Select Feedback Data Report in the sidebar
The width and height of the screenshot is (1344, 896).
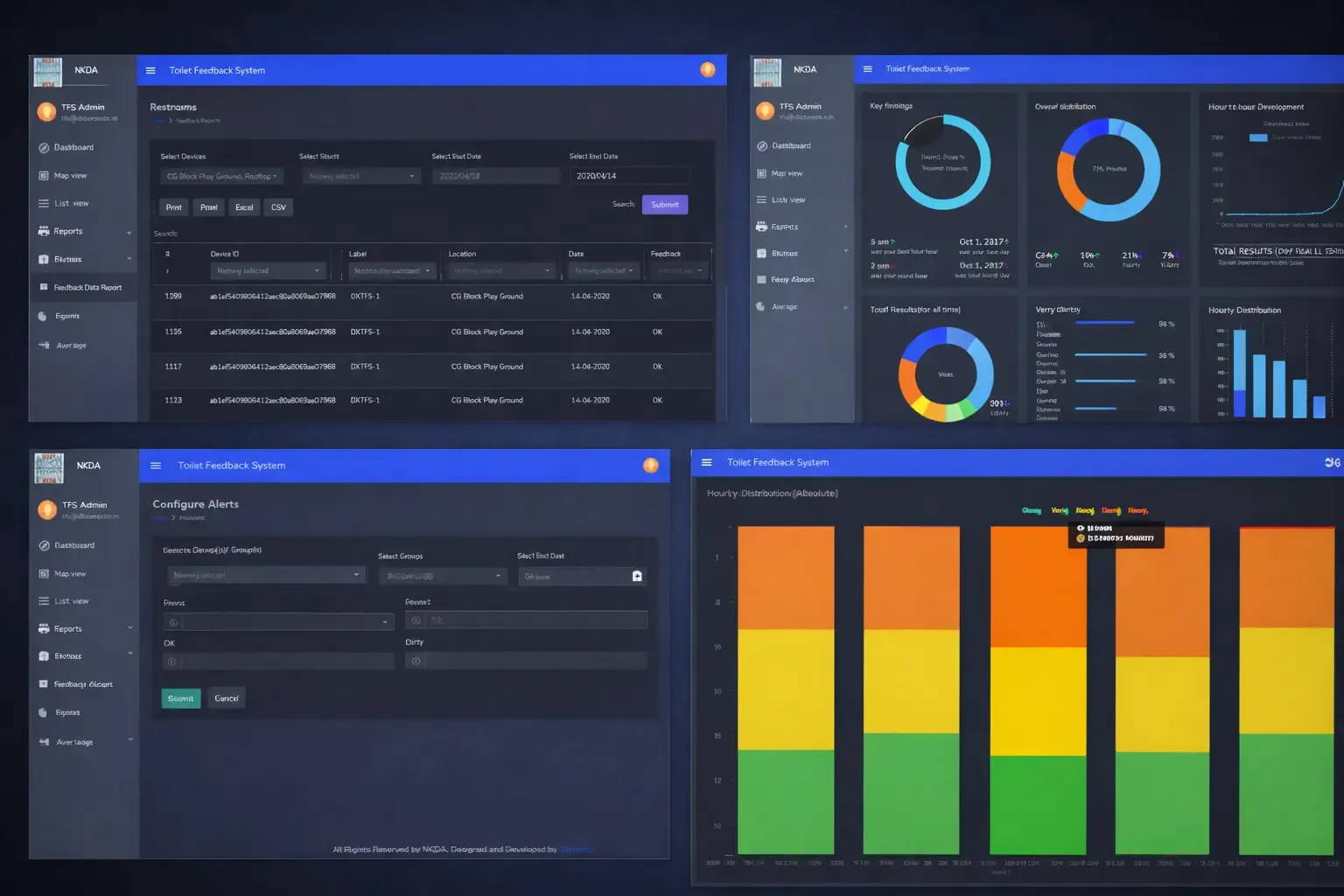click(x=87, y=288)
